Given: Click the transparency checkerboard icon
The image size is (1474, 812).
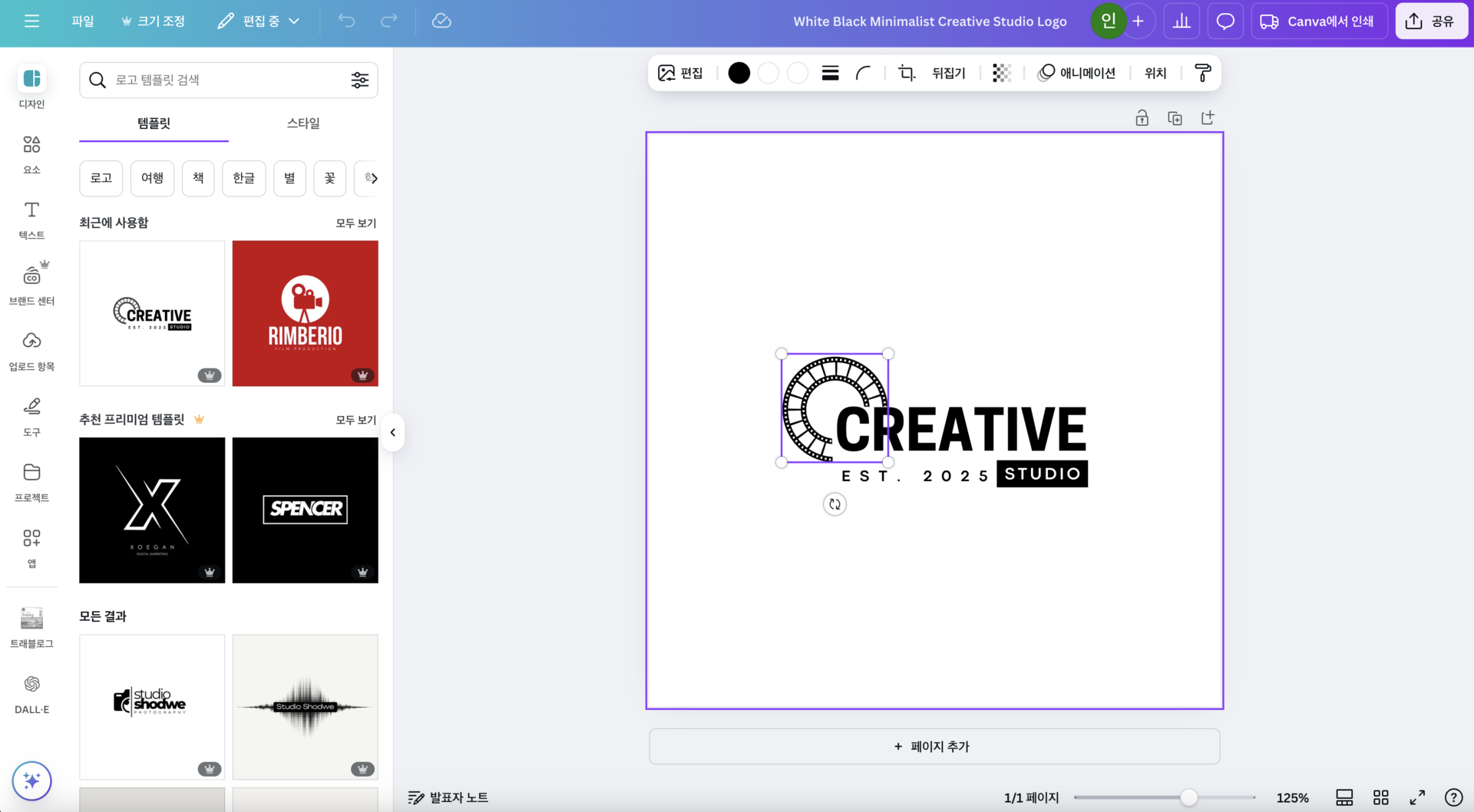Looking at the screenshot, I should (1001, 73).
